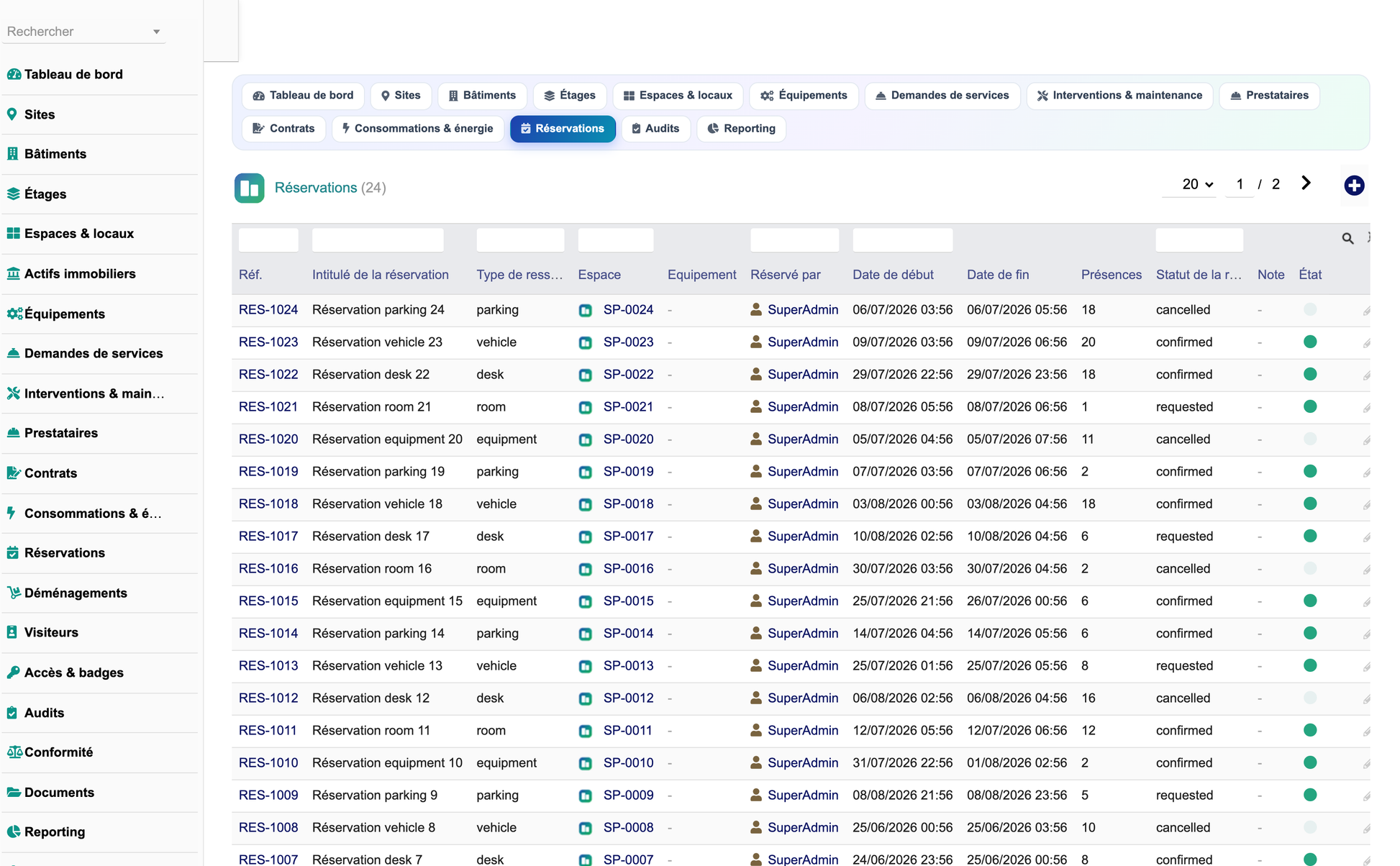The width and height of the screenshot is (1400, 866).
Task: Open Conformité in the sidebar
Action: (x=50, y=752)
